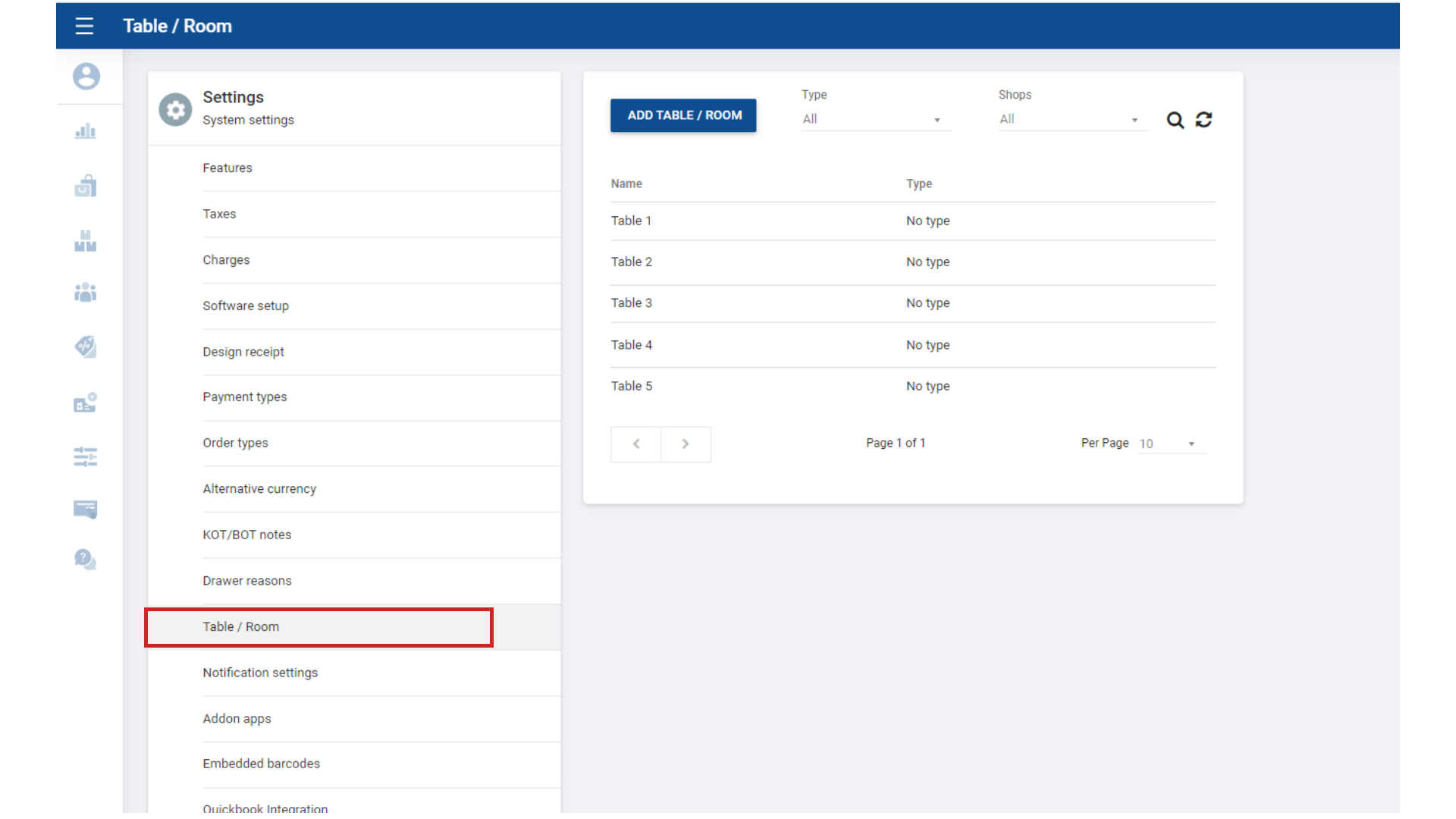The width and height of the screenshot is (1456, 819).
Task: Click the sliders settings sidebar icon
Action: [86, 457]
